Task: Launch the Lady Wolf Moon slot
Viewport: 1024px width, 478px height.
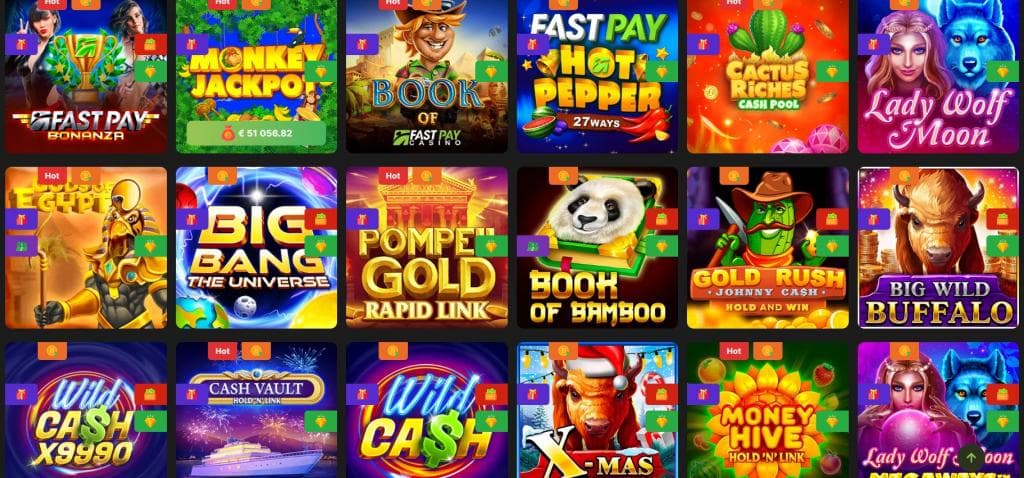Action: coord(938,76)
